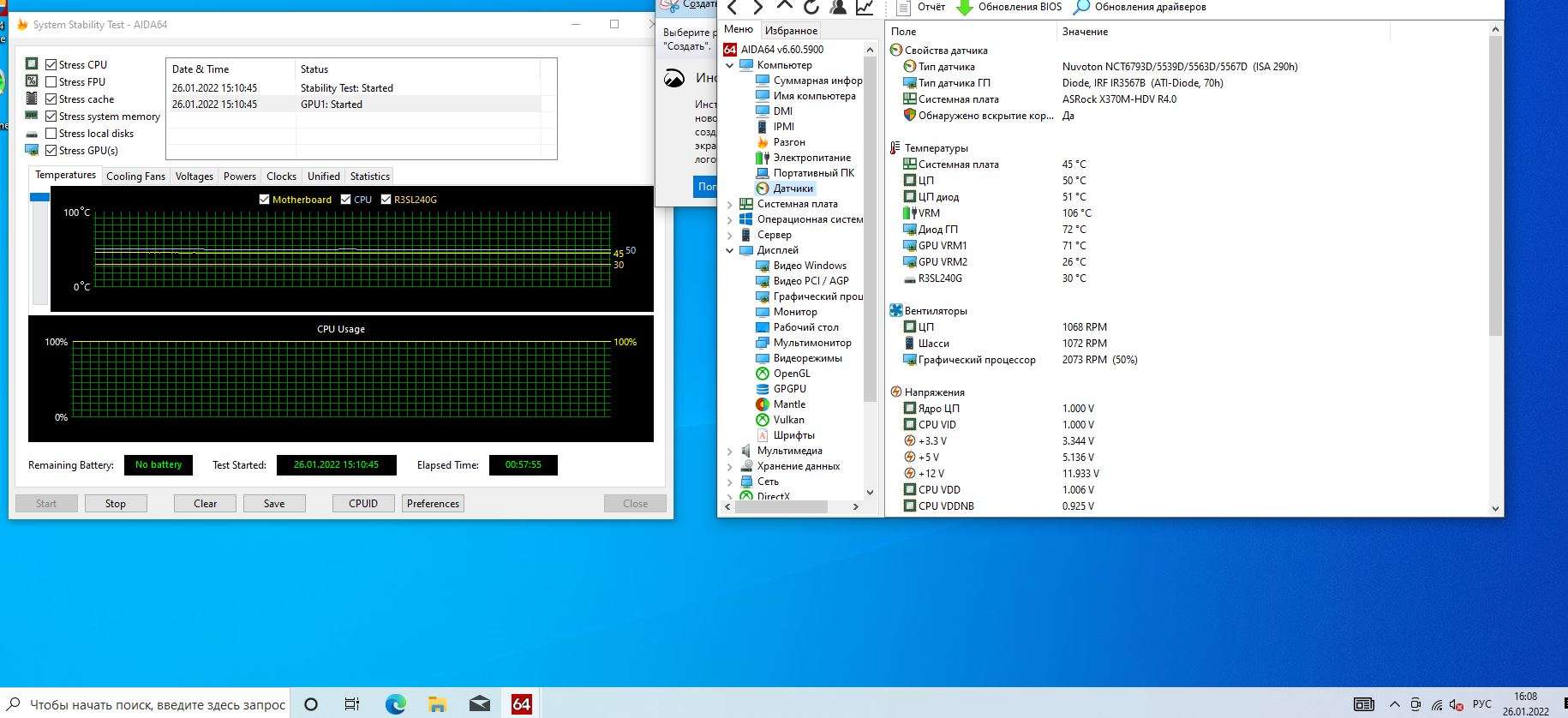Select Электропитание tree item
This screenshot has width=1568, height=718.
(x=804, y=158)
